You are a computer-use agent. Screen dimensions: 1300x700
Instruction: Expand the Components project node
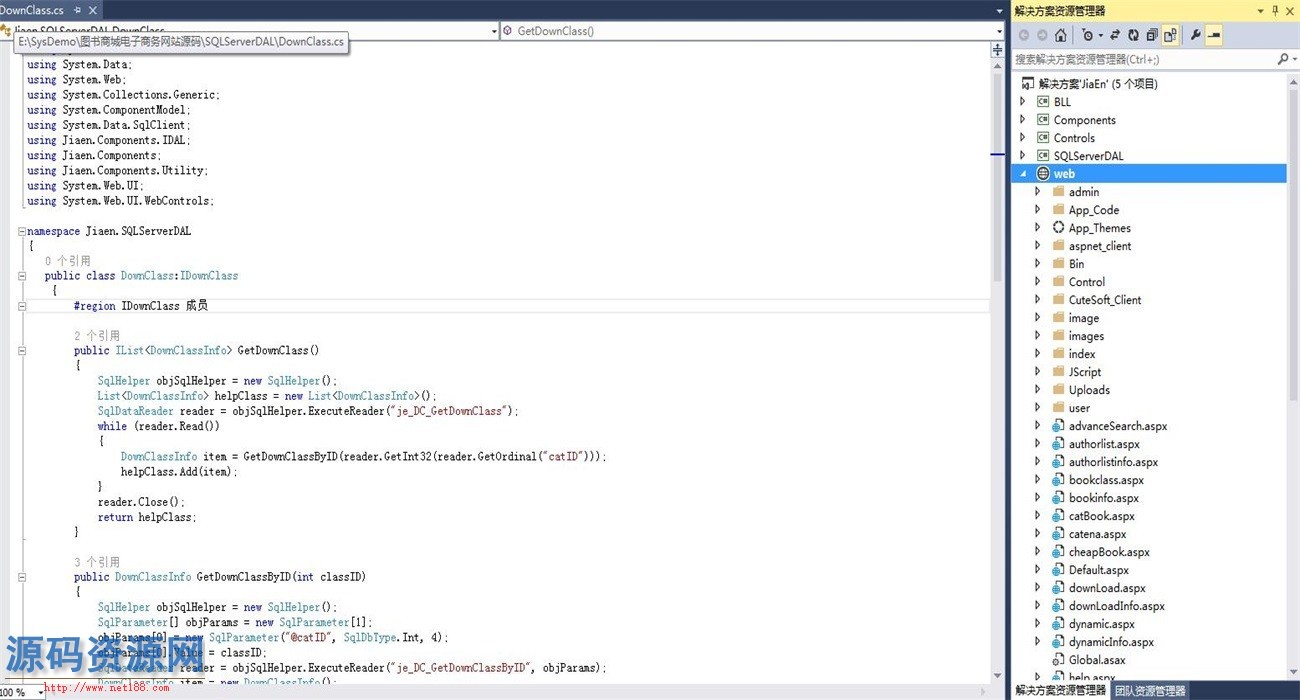click(x=1022, y=120)
